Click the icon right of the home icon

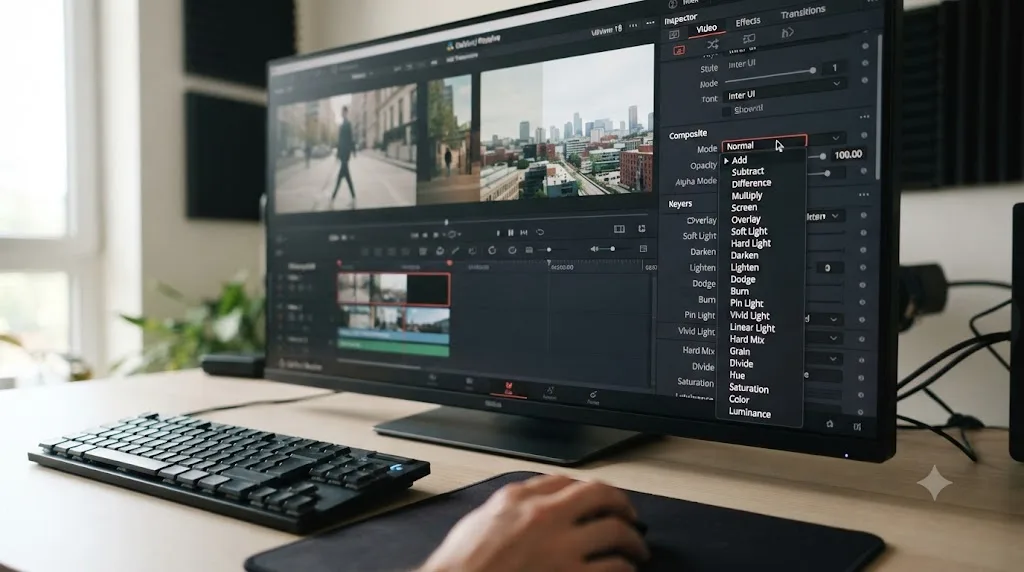(857, 426)
